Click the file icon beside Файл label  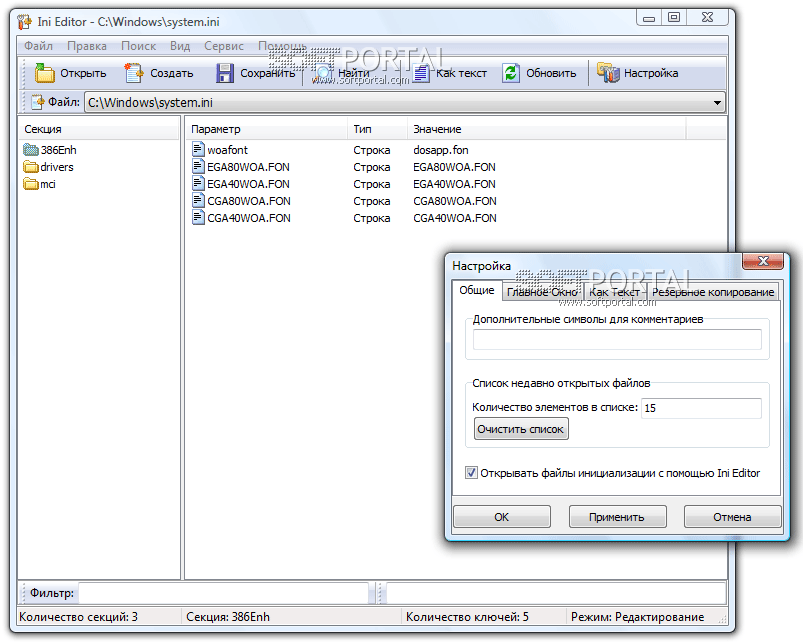point(38,102)
